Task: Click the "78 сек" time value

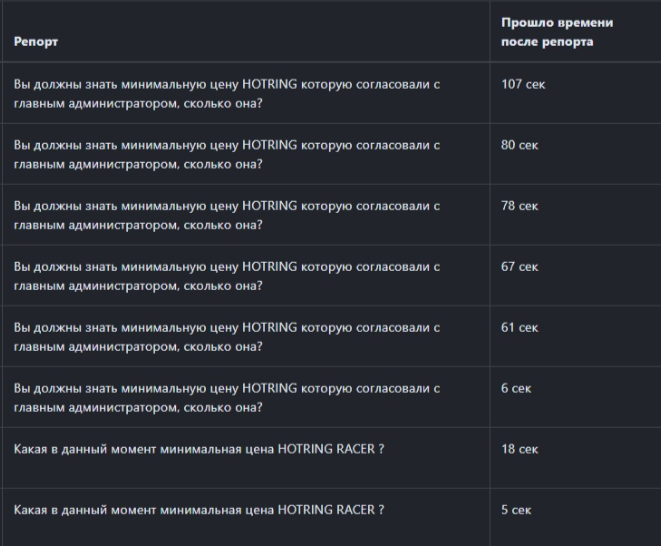Action: (x=519, y=206)
